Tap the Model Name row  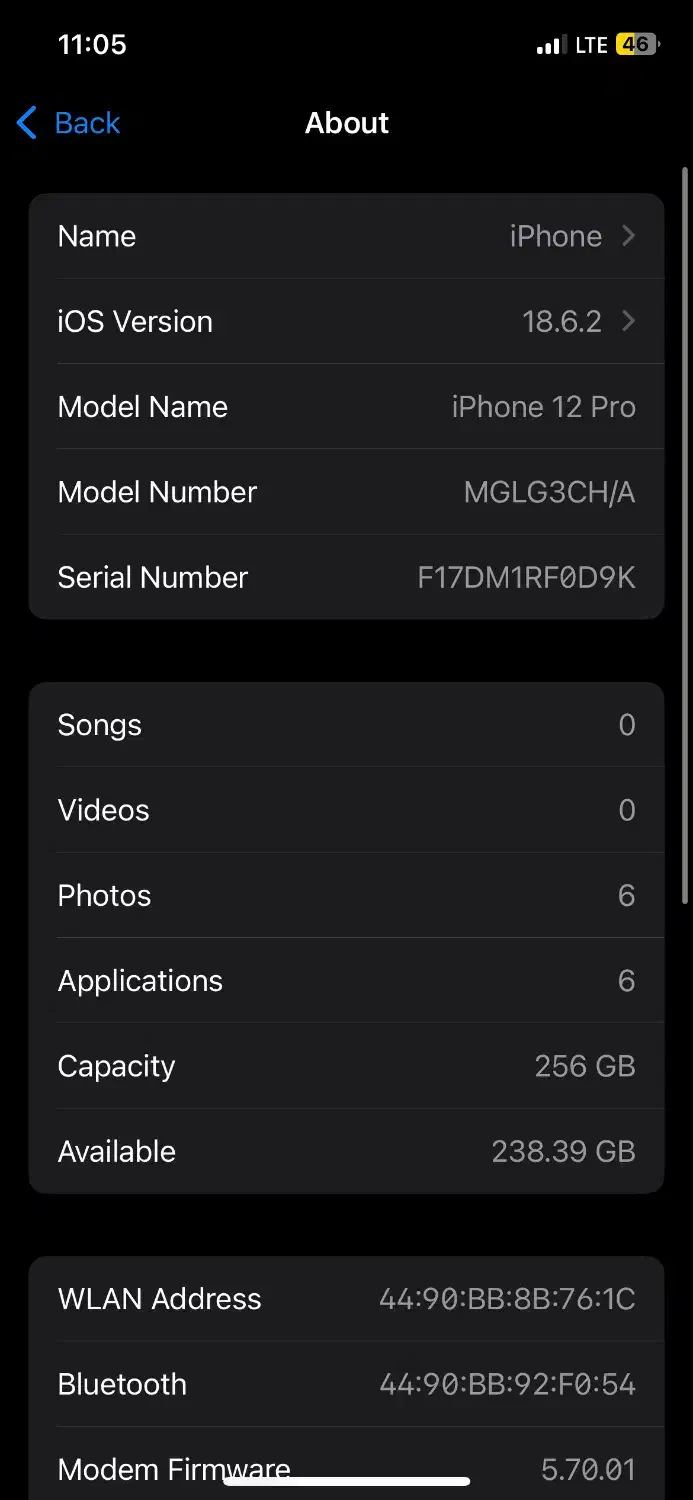tap(346, 407)
